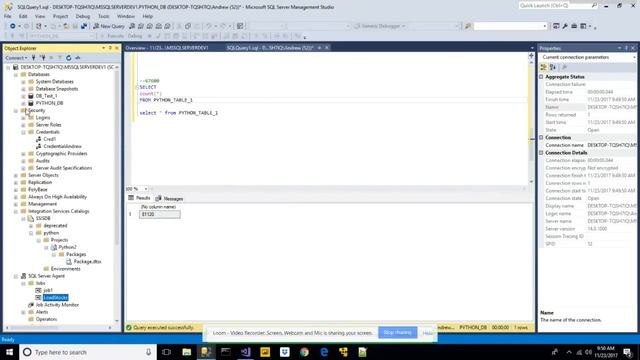The height and width of the screenshot is (360, 640).
Task: Select the DB_Test_1 database
Action: 47,96
